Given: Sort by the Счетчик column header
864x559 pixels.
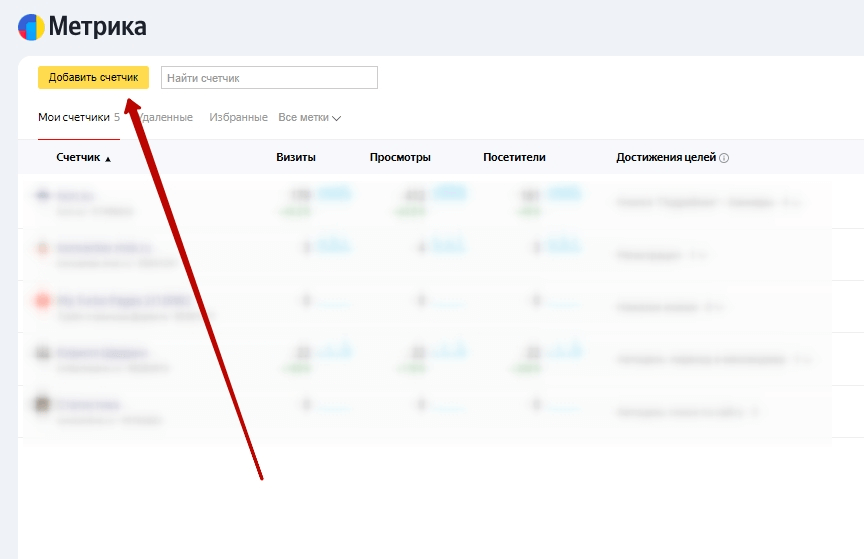Looking at the screenshot, I should click(x=78, y=157).
